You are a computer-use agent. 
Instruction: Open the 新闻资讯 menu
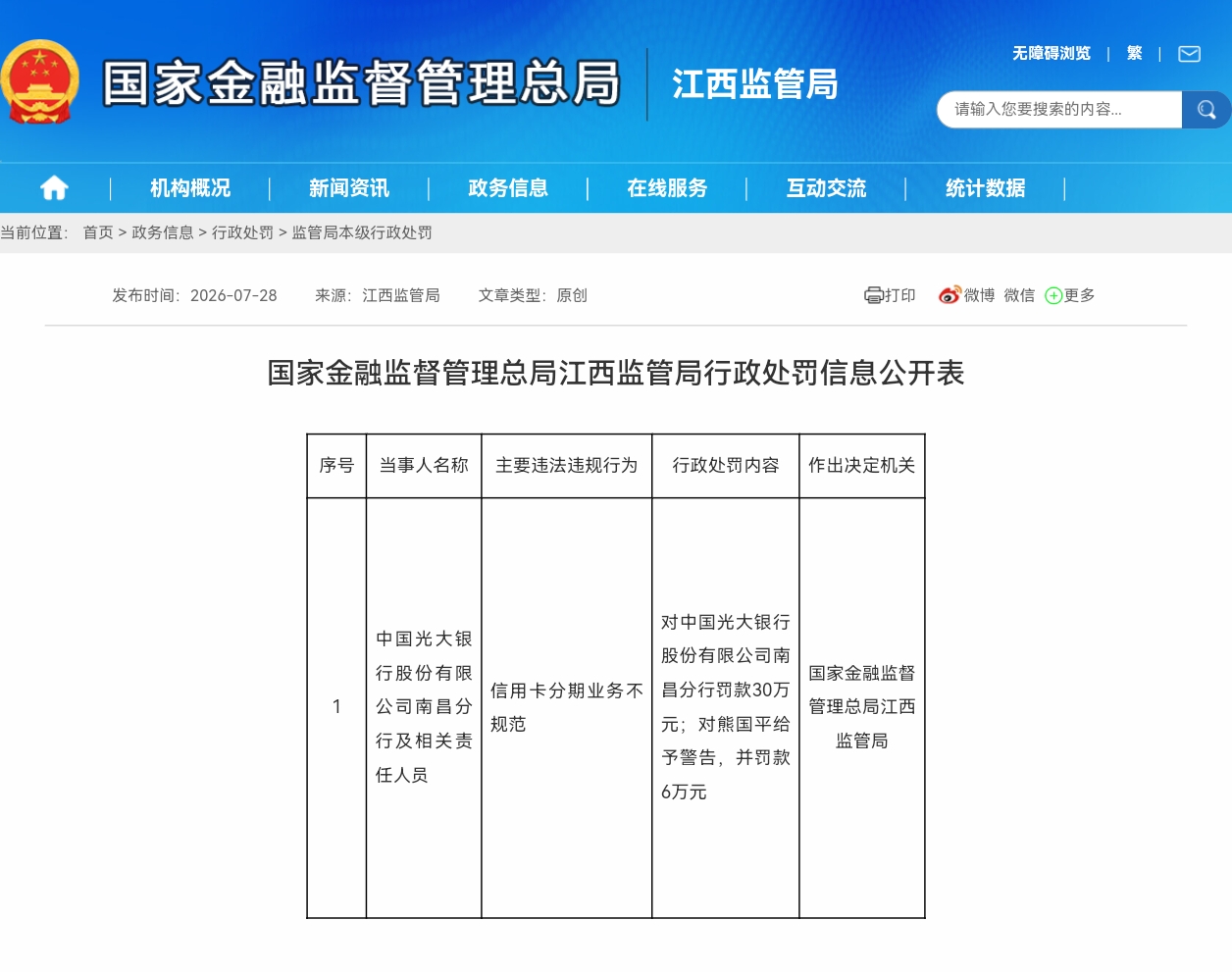[x=349, y=188]
